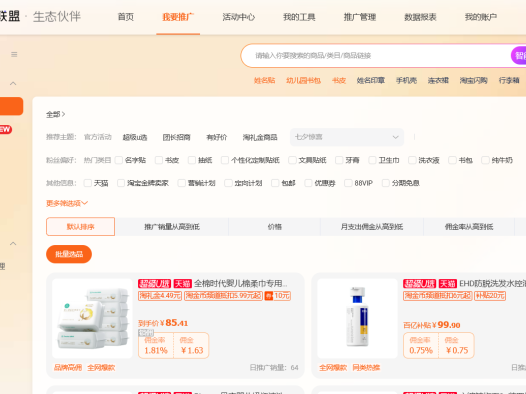Sort by 推广销量从高到低
This screenshot has width=526, height=394.
pyautogui.click(x=172, y=227)
